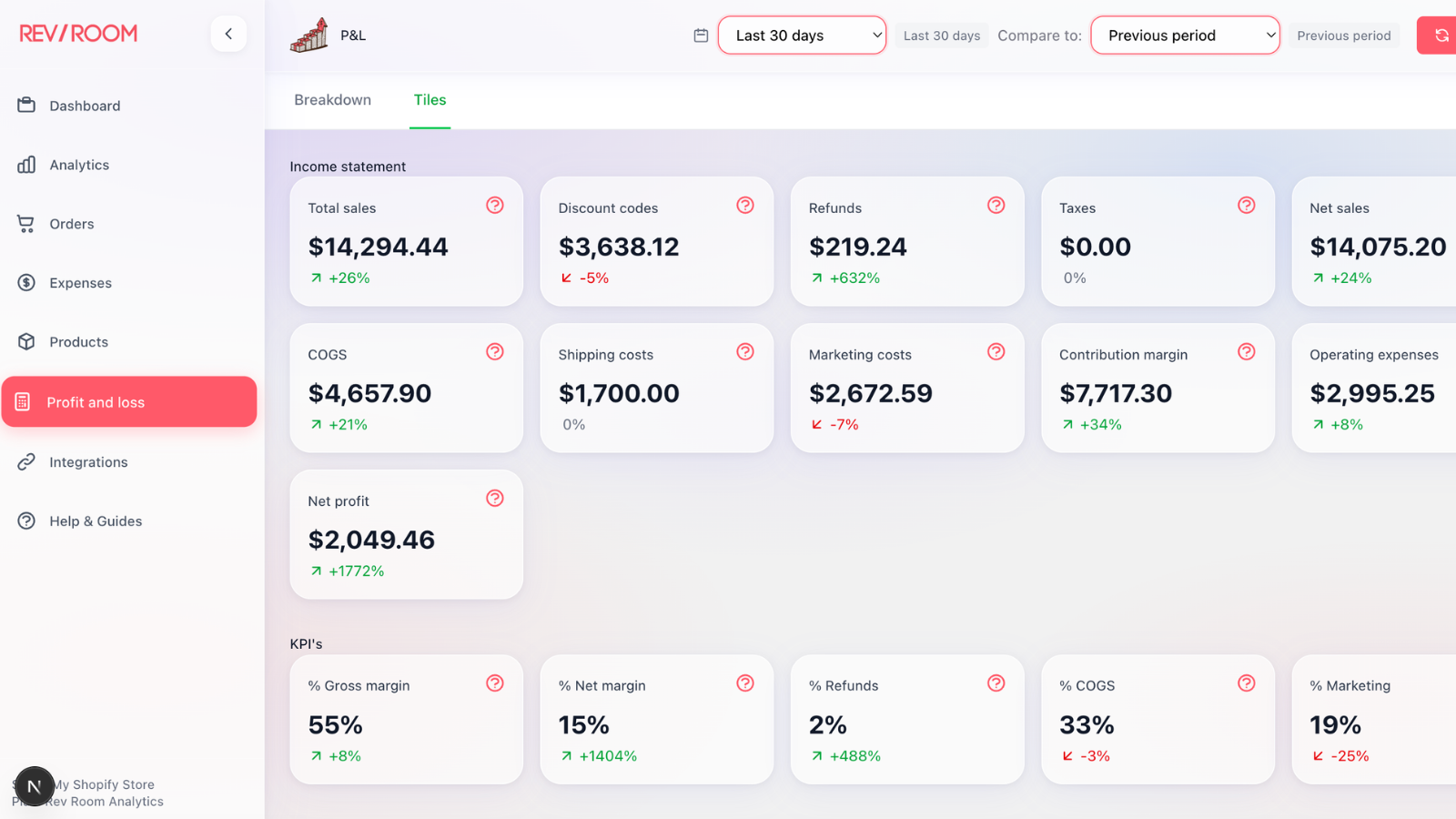The width and height of the screenshot is (1456, 819).
Task: Click the help icon on Total sales tile
Action: (x=495, y=206)
